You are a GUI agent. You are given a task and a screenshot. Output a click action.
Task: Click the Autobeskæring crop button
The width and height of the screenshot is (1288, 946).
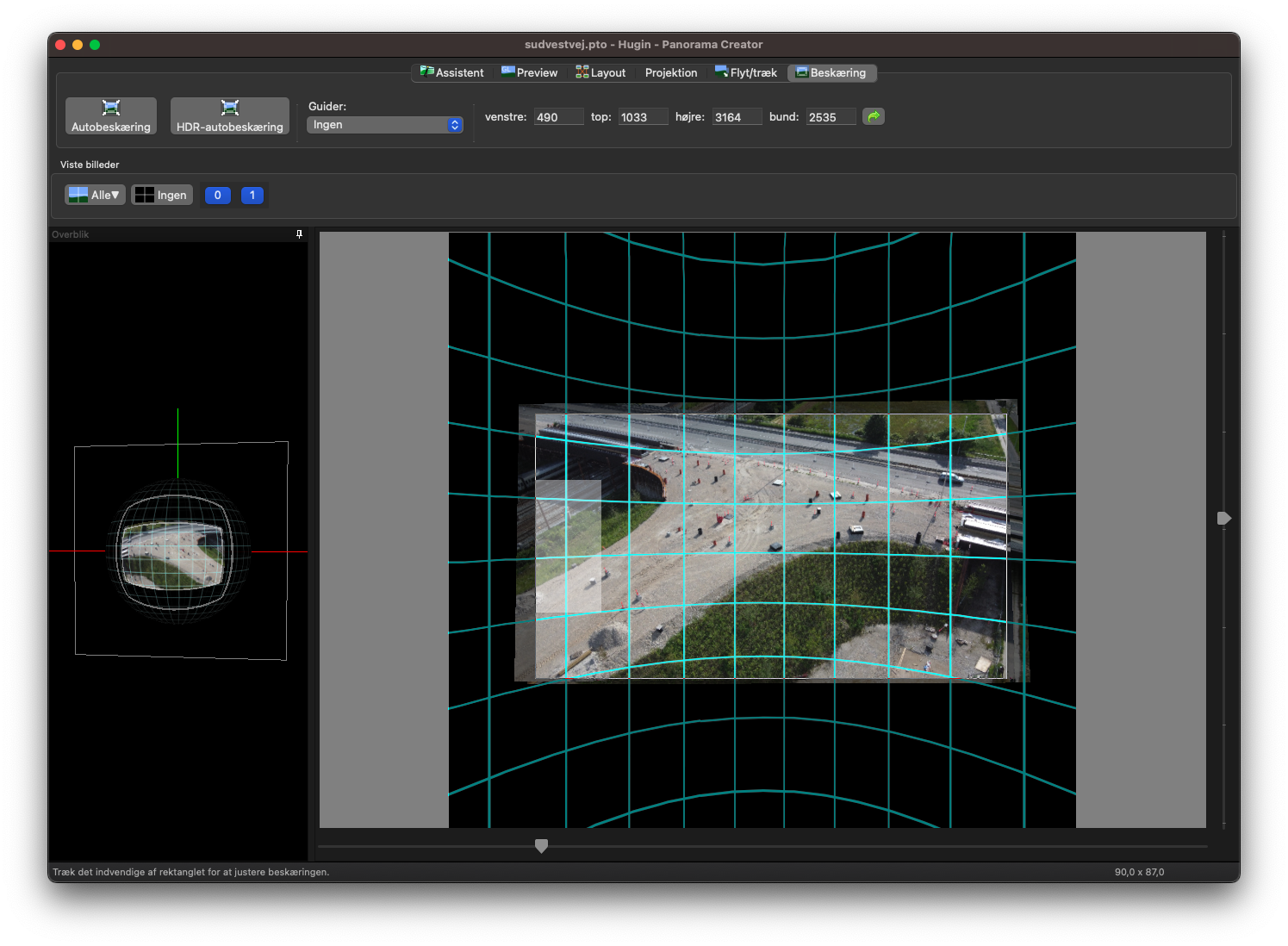pyautogui.click(x=111, y=116)
